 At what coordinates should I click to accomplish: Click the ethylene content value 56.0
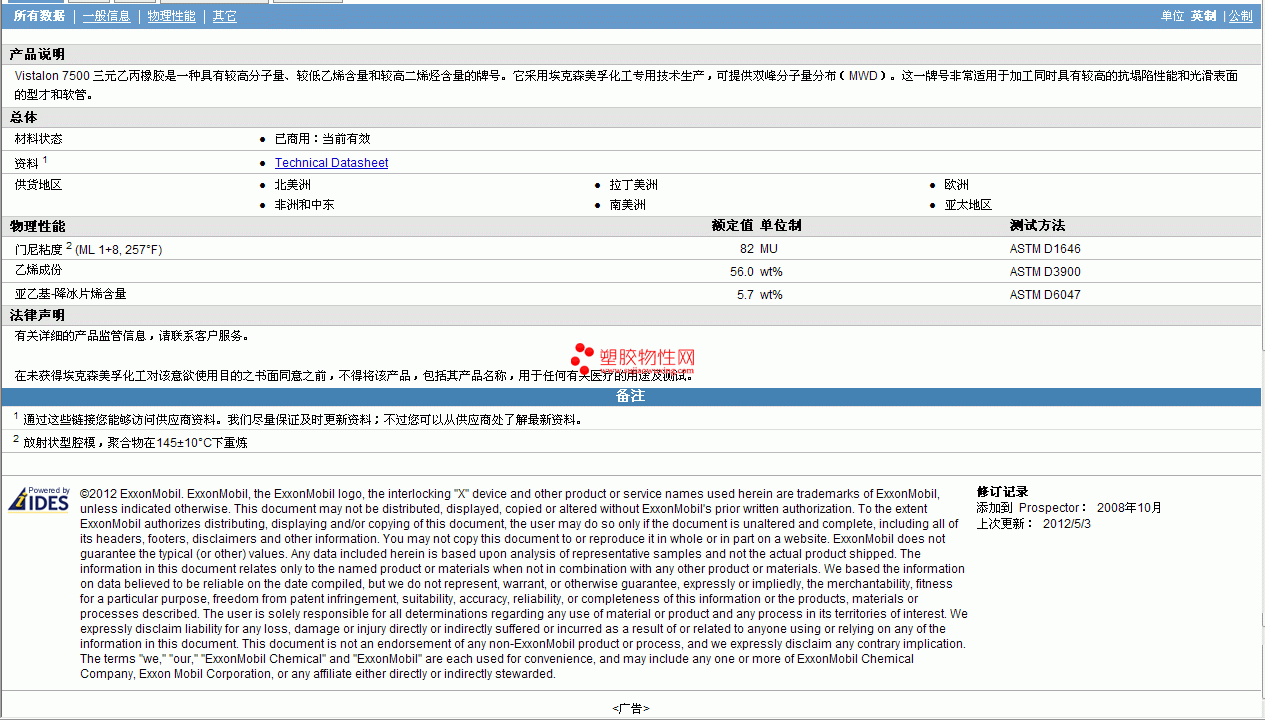pos(742,272)
